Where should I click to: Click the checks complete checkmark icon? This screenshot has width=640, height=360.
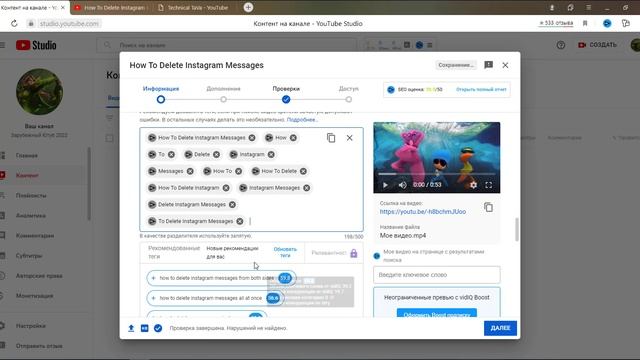pos(158,328)
